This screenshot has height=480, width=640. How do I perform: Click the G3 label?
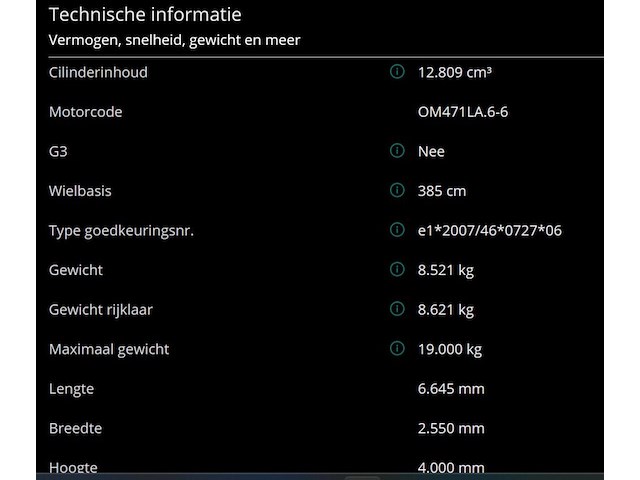pos(58,151)
